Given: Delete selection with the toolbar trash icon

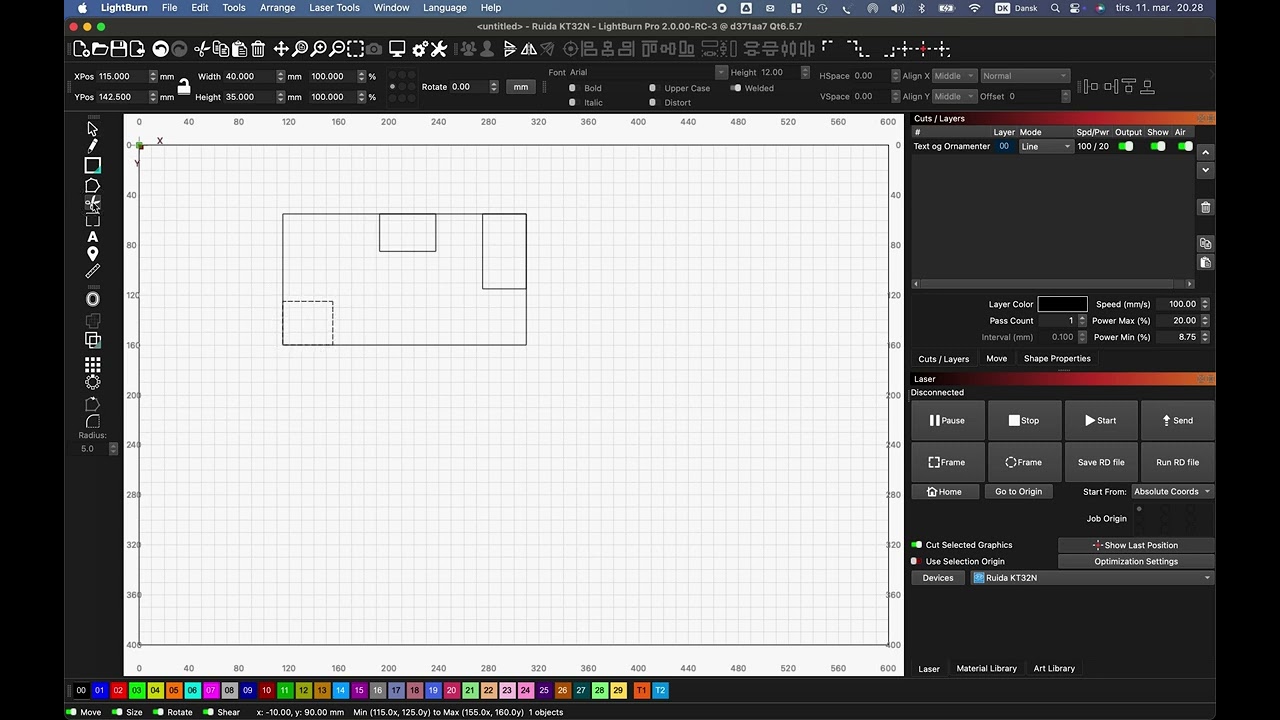Looking at the screenshot, I should pos(258,49).
